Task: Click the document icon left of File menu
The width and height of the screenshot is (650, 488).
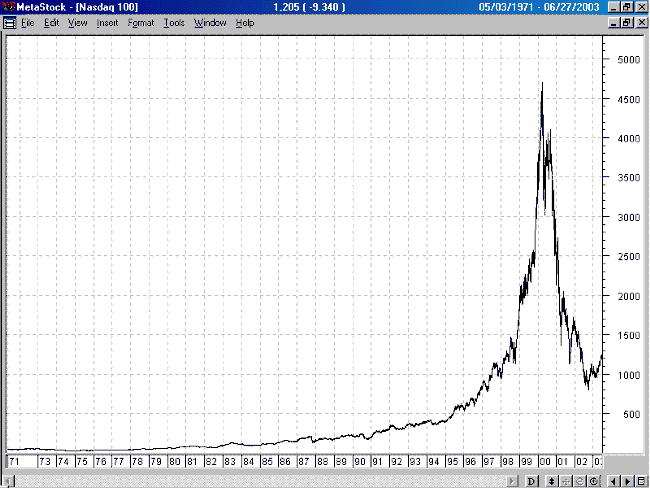Action: point(8,22)
